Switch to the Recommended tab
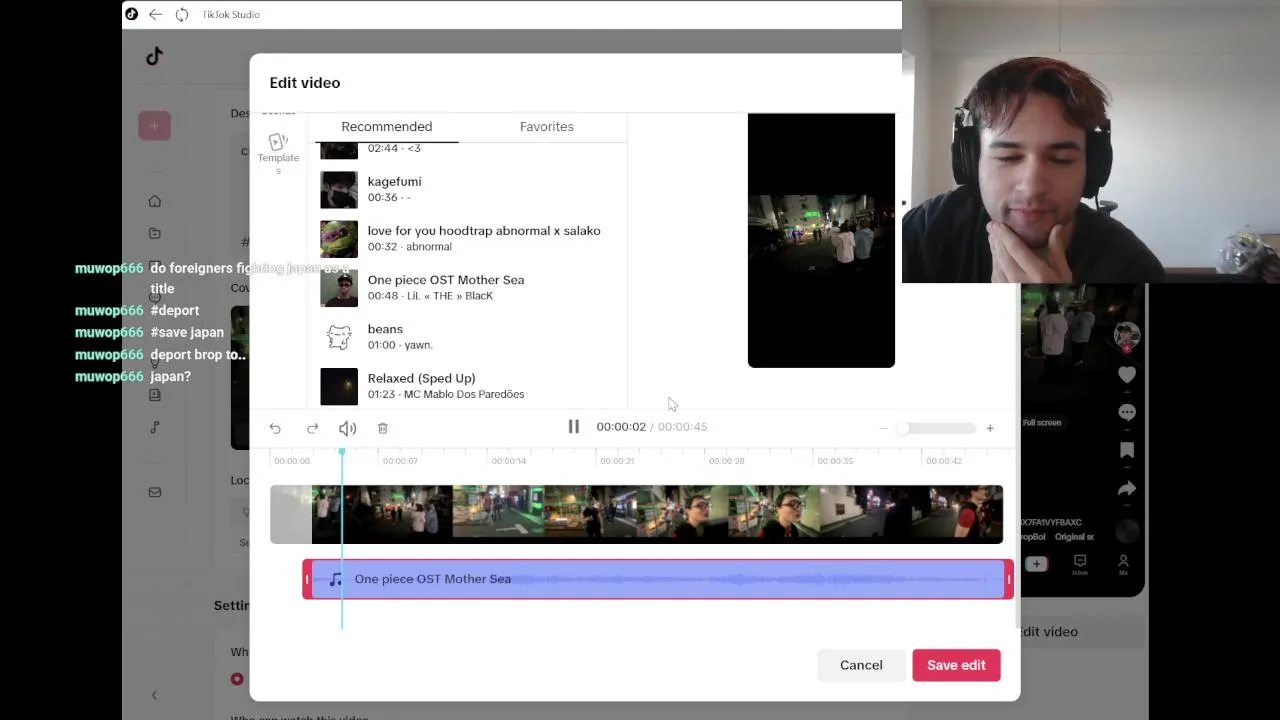The width and height of the screenshot is (1280, 720). pyautogui.click(x=387, y=127)
